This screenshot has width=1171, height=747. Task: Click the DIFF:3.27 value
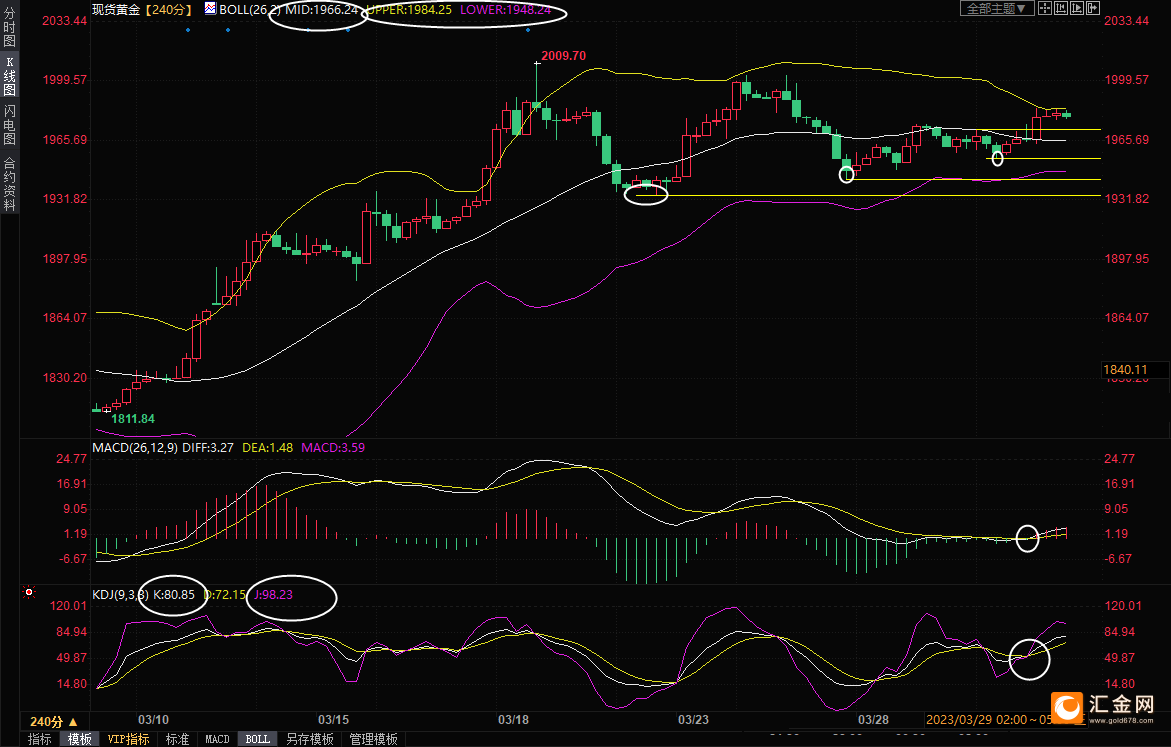(x=208, y=447)
